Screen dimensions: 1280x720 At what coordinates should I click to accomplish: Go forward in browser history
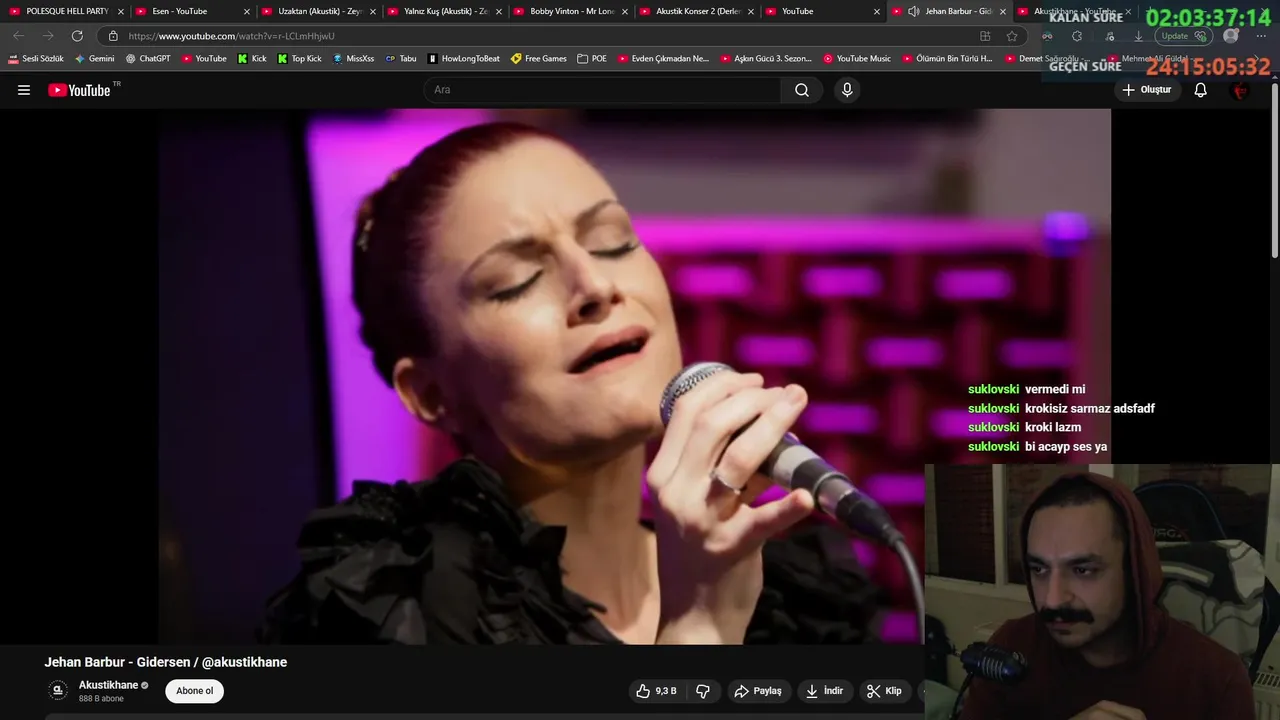[47, 36]
